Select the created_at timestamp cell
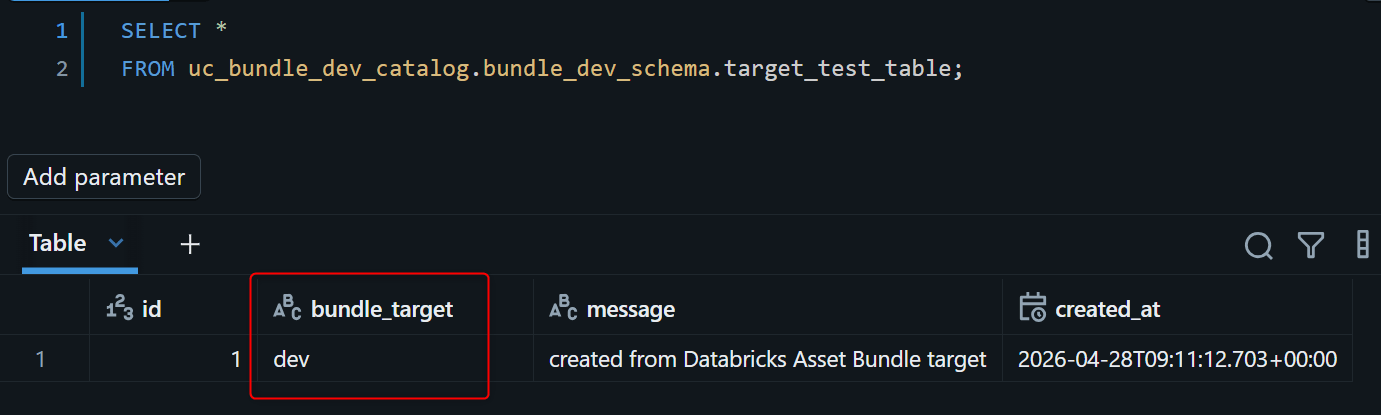This screenshot has height=415, width=1381. click(x=1177, y=359)
